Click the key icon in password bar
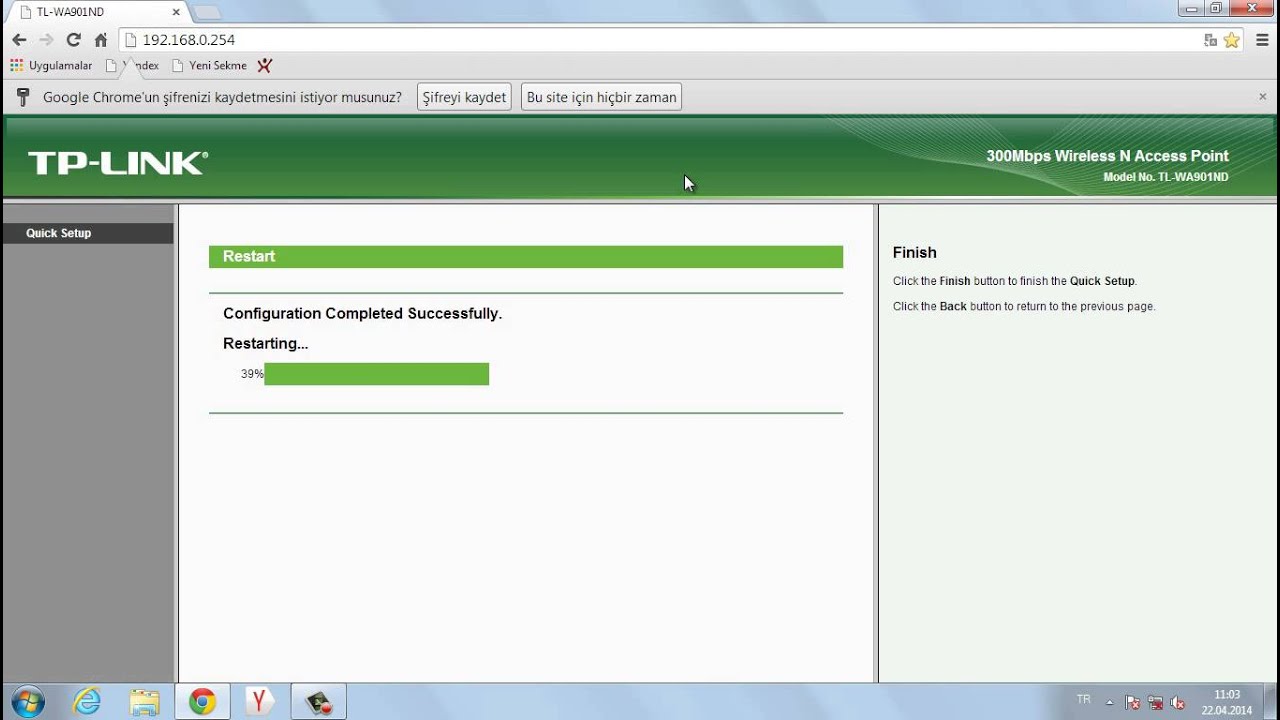1280x720 pixels. pyautogui.click(x=23, y=97)
